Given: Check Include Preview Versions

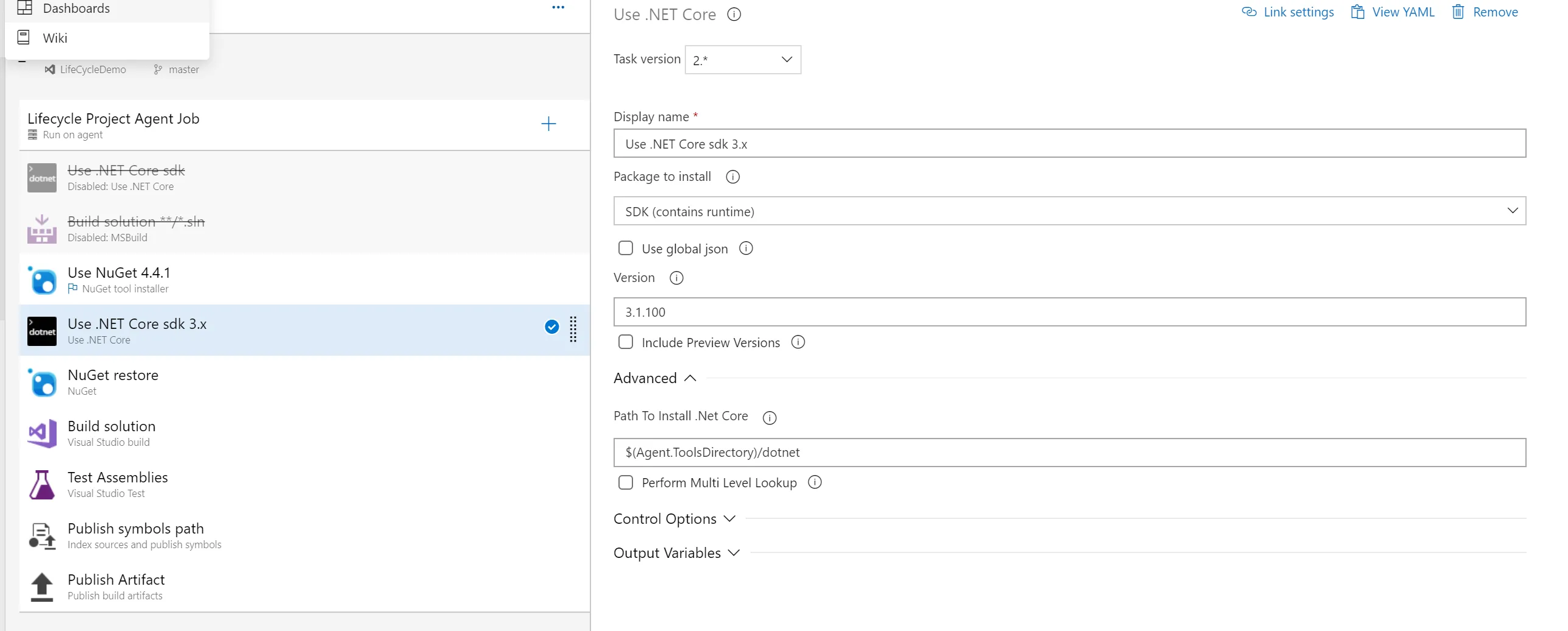Looking at the screenshot, I should coord(625,342).
